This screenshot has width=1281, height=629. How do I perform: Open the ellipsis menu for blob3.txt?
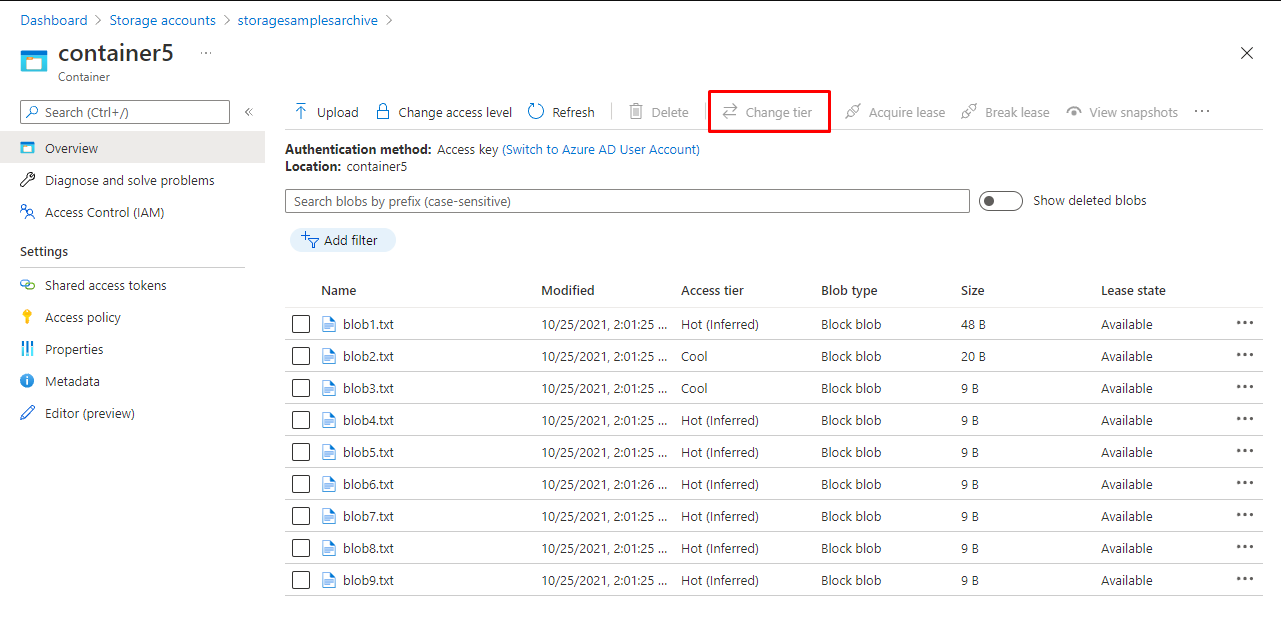(1245, 387)
